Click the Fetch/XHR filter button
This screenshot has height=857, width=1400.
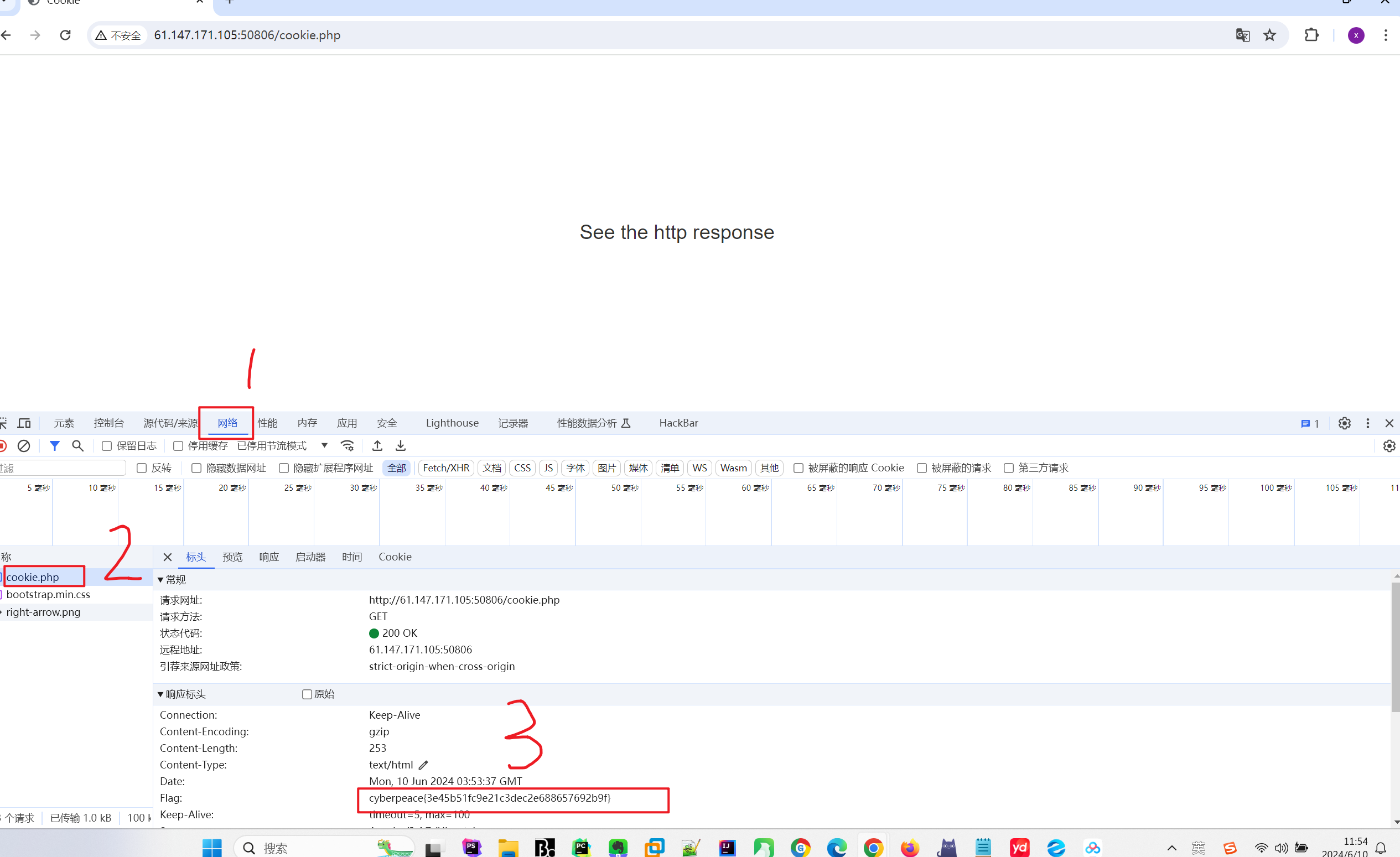[444, 467]
